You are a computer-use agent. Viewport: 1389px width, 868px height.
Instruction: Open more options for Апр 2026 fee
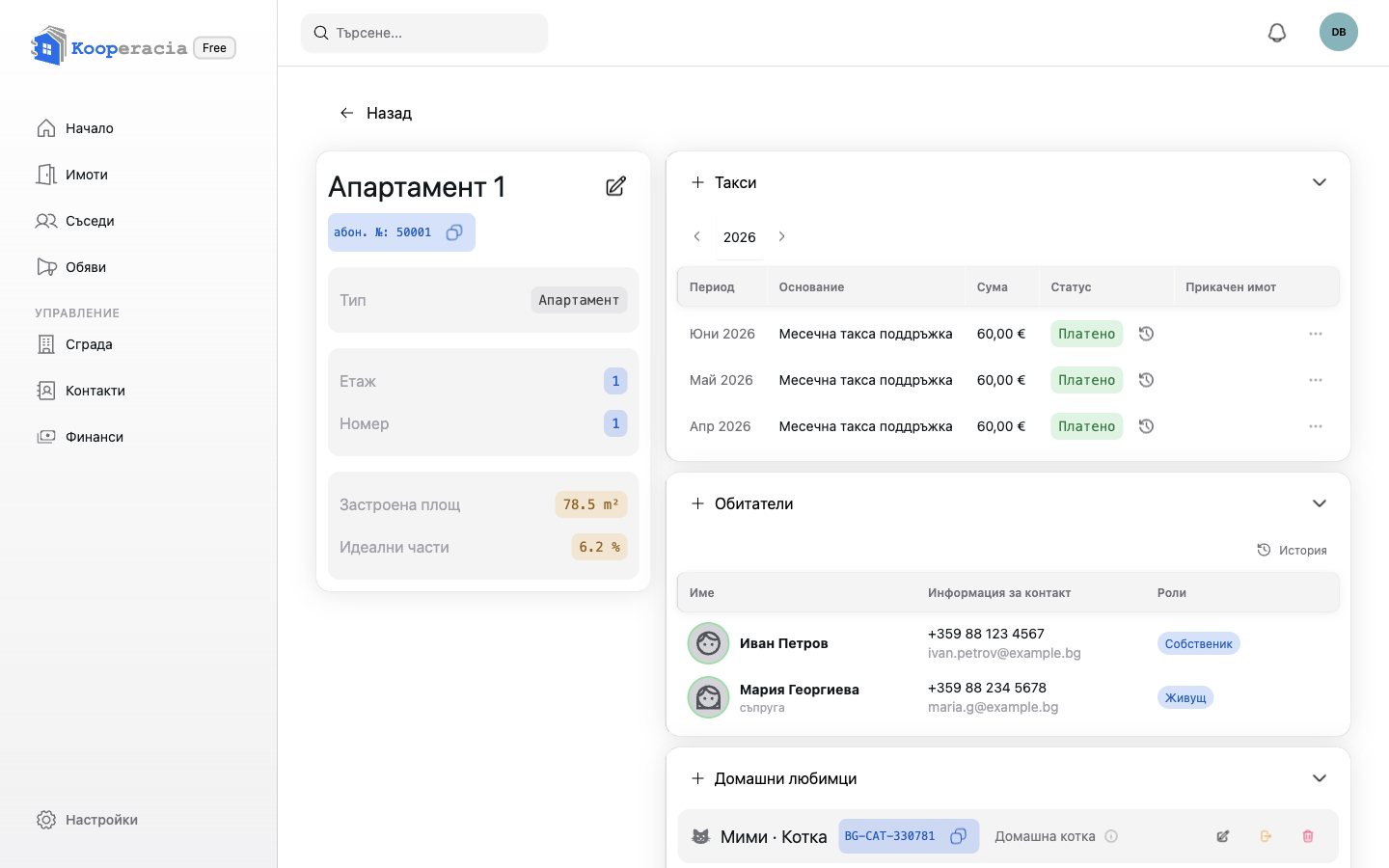click(x=1316, y=426)
